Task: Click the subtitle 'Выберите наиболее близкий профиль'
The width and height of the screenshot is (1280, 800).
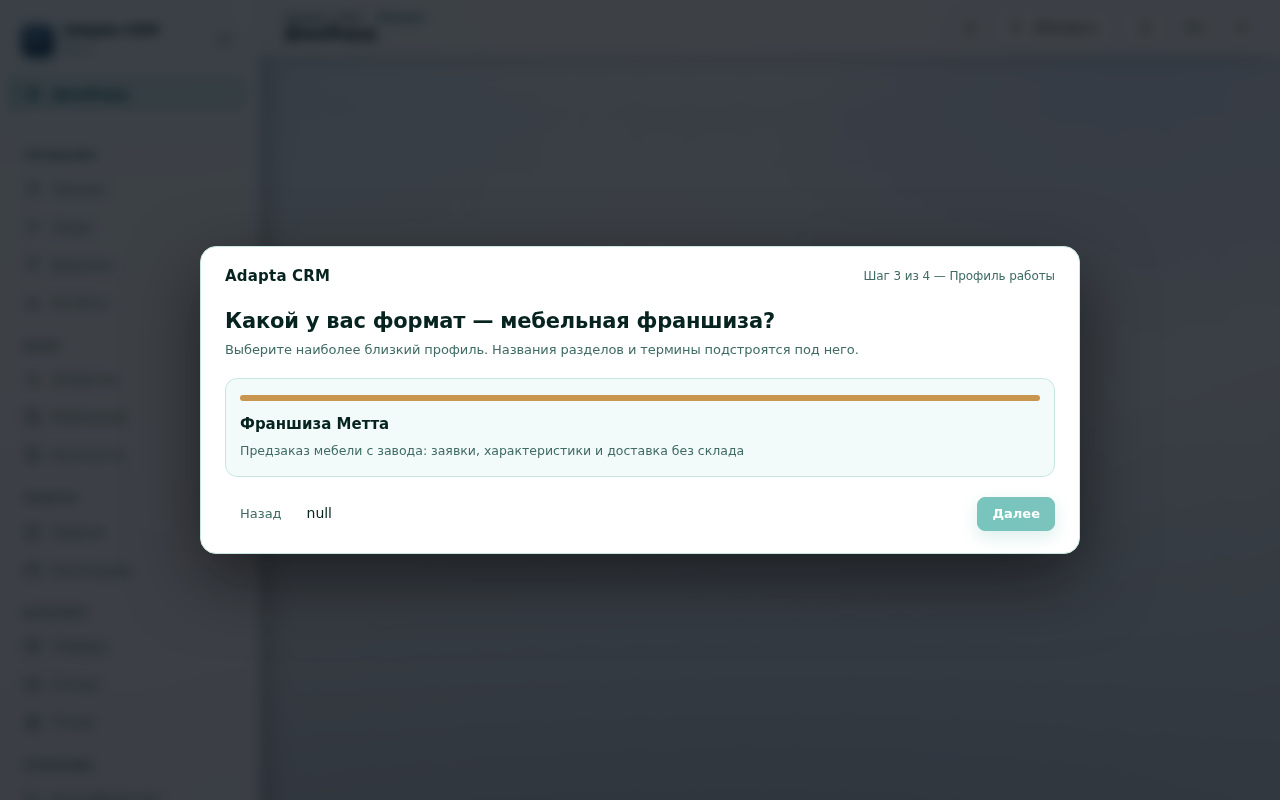Action: click(x=541, y=350)
